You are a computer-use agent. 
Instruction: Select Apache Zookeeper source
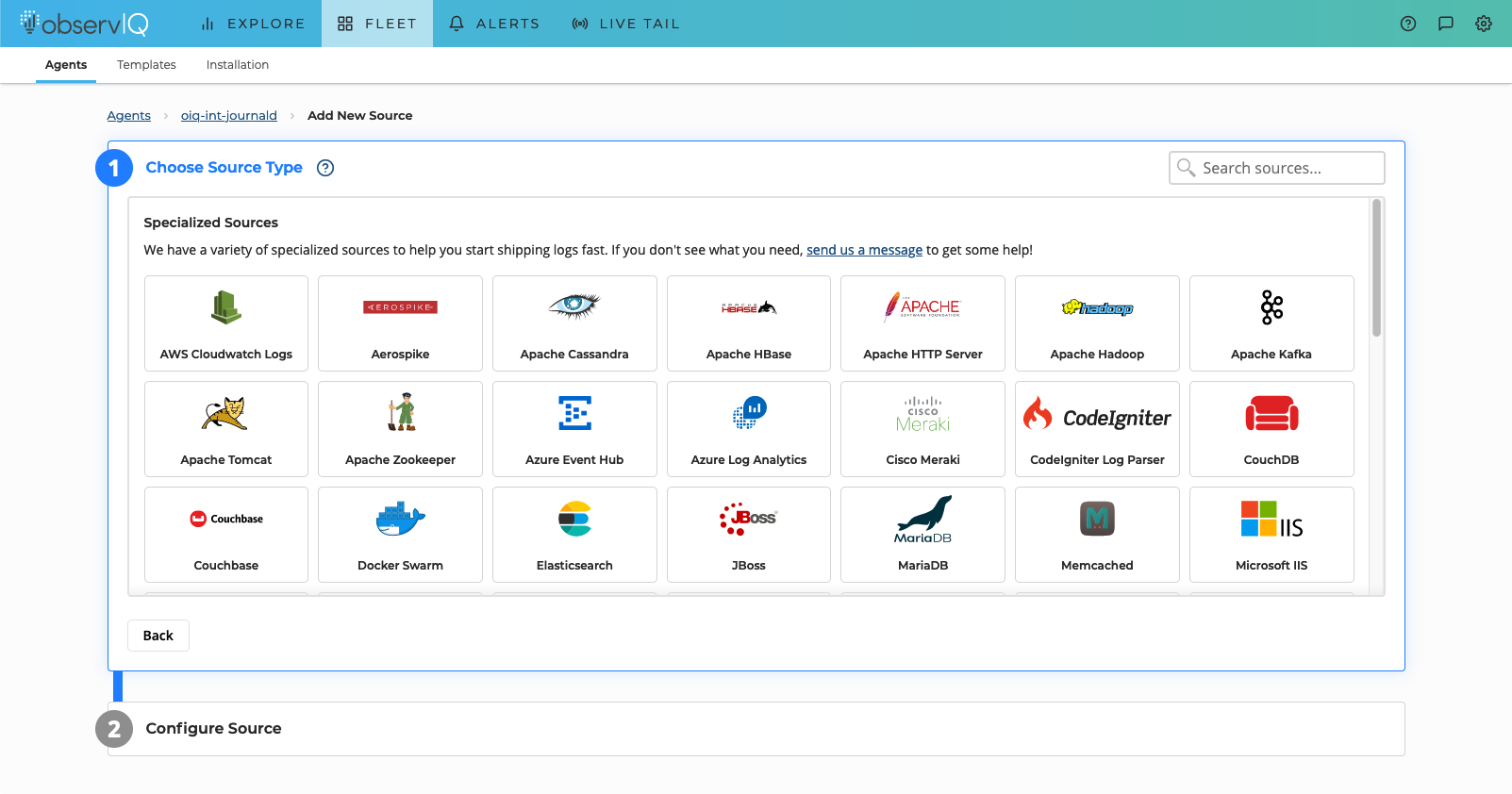click(400, 429)
